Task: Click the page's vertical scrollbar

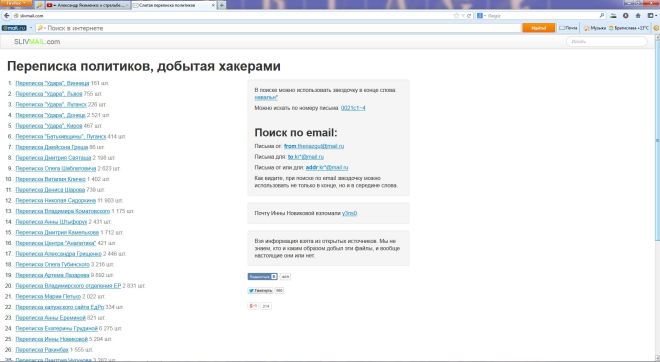Action: [x=657, y=139]
